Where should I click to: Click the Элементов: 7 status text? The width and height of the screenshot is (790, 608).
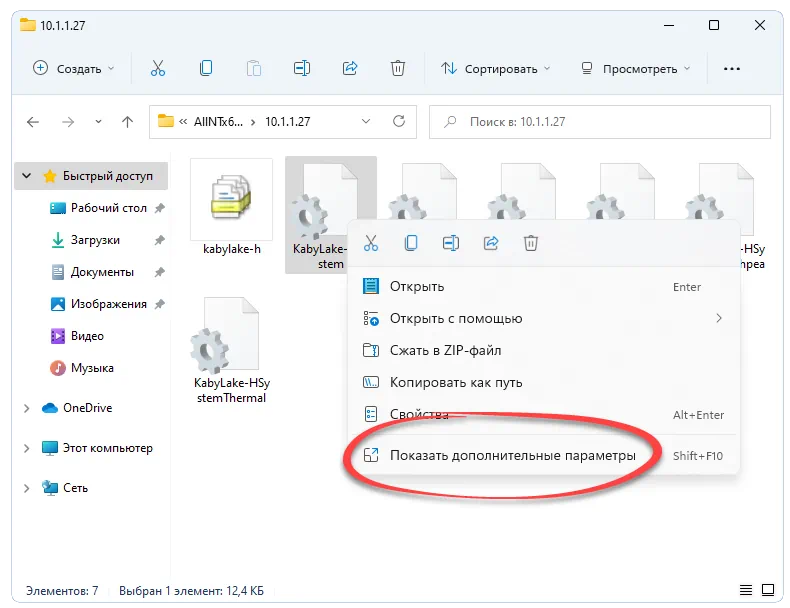click(62, 590)
